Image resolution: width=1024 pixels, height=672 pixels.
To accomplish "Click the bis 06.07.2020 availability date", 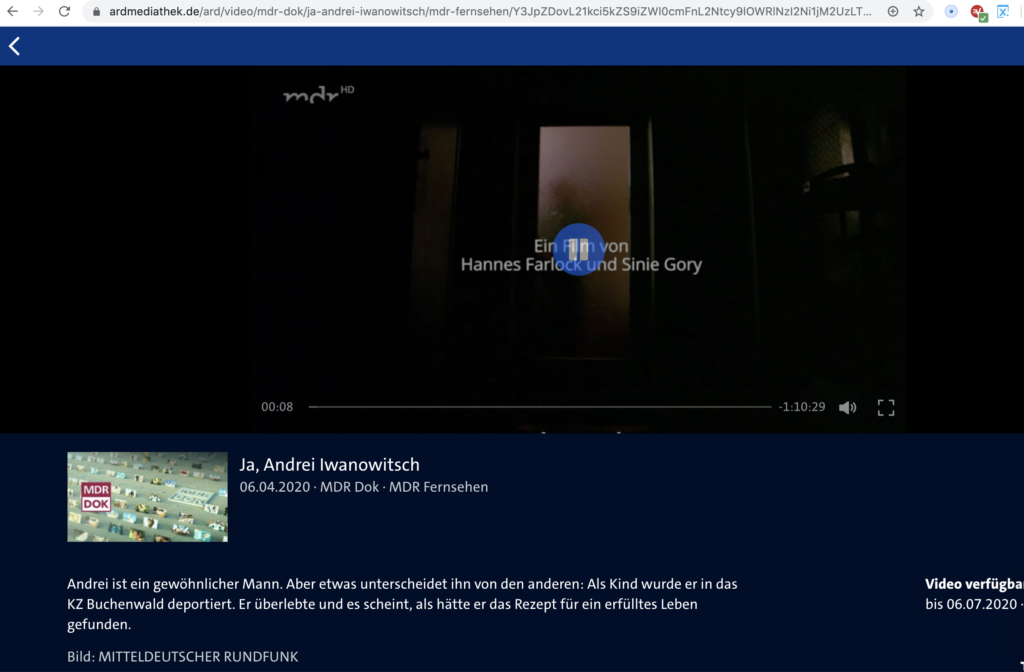I will pyautogui.click(x=971, y=604).
